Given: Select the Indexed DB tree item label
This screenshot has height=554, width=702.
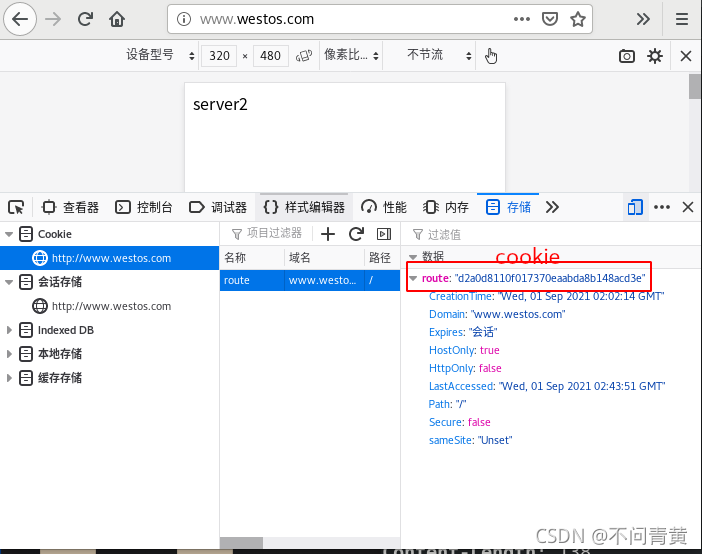Looking at the screenshot, I should (66, 330).
